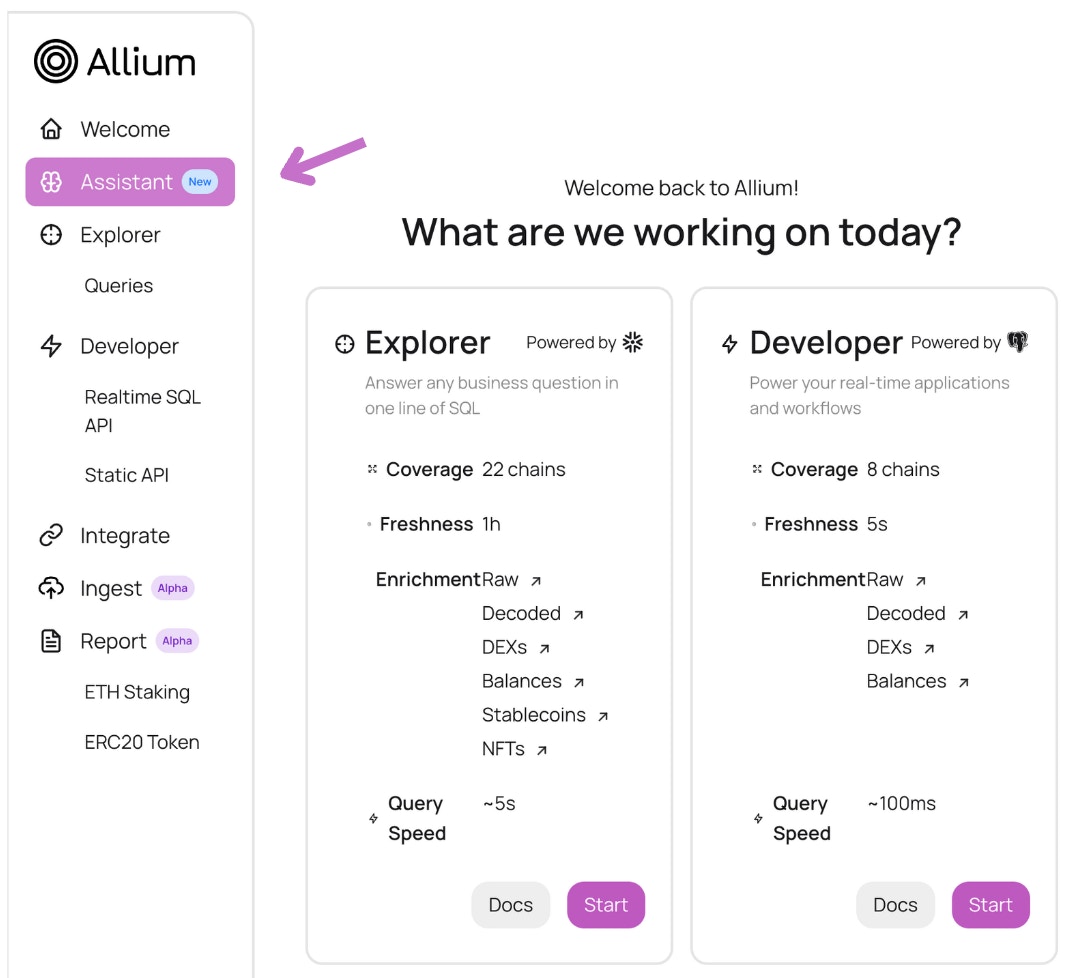Viewport: 1068px width, 978px height.
Task: Click the Ingest cloud upload icon
Action: point(51,588)
